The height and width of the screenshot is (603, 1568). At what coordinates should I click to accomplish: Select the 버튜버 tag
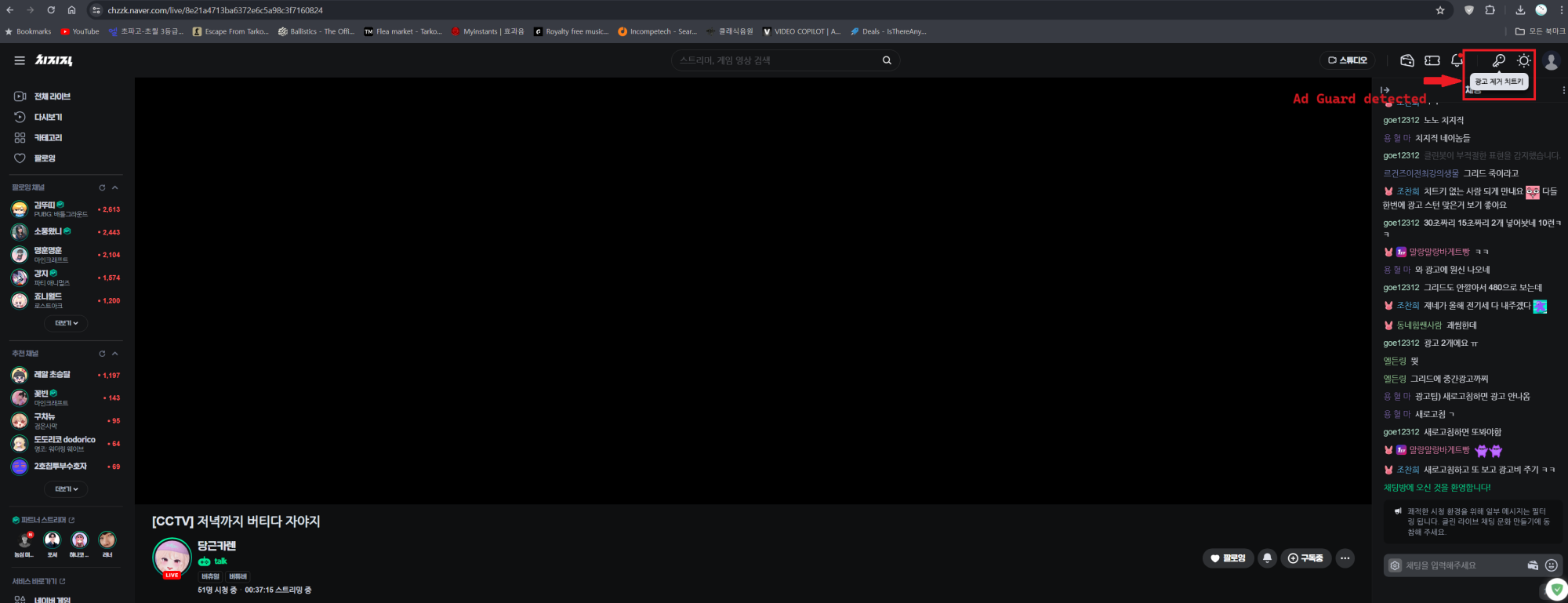(238, 576)
